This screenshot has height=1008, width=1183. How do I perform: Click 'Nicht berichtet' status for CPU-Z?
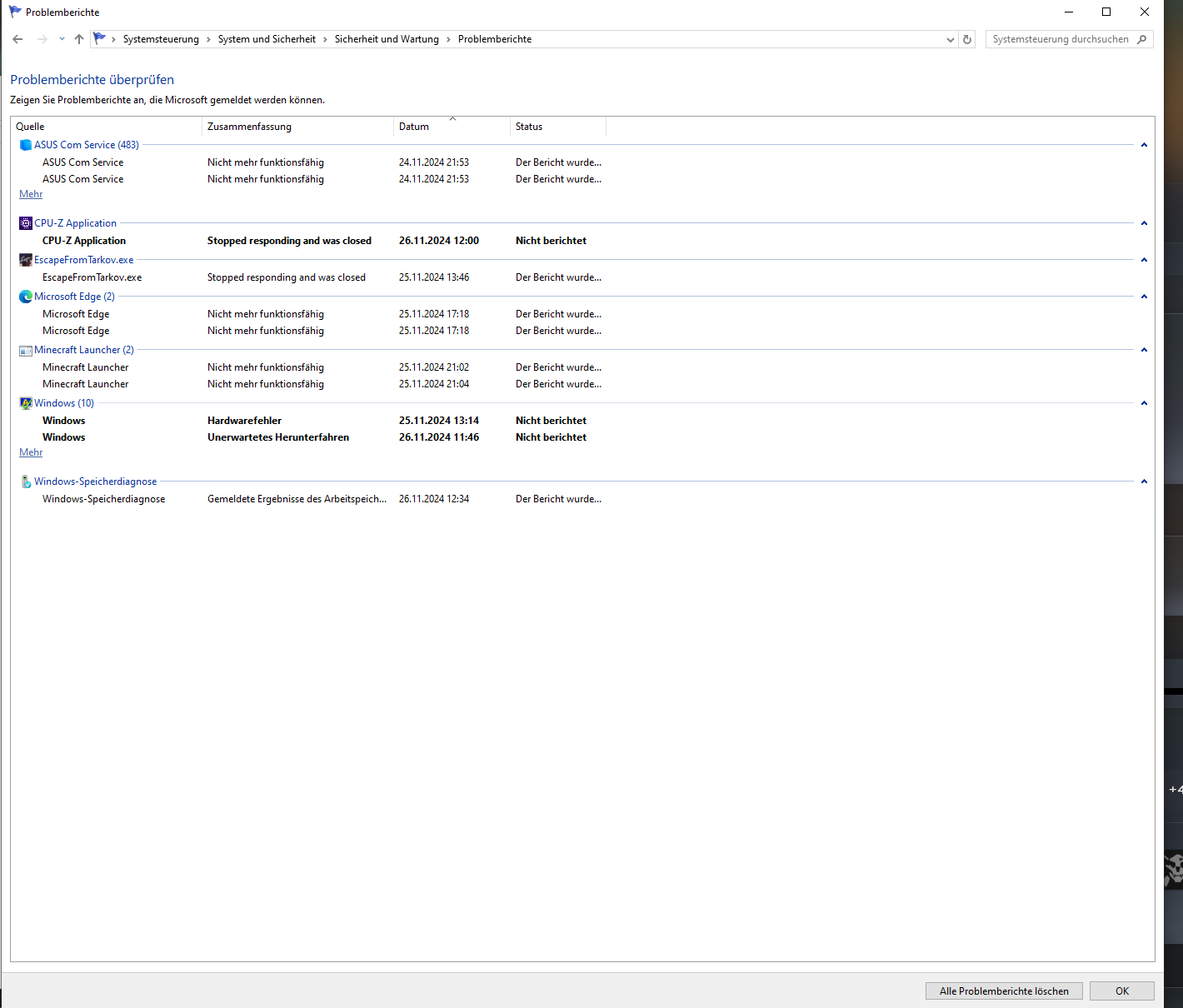pyautogui.click(x=551, y=241)
